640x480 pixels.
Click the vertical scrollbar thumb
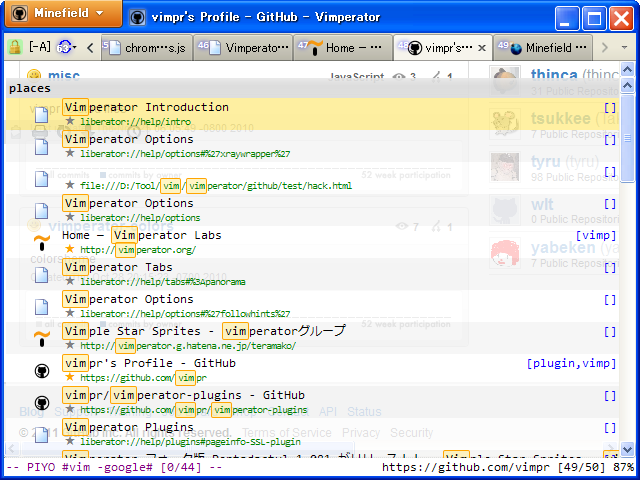pyautogui.click(x=627, y=138)
